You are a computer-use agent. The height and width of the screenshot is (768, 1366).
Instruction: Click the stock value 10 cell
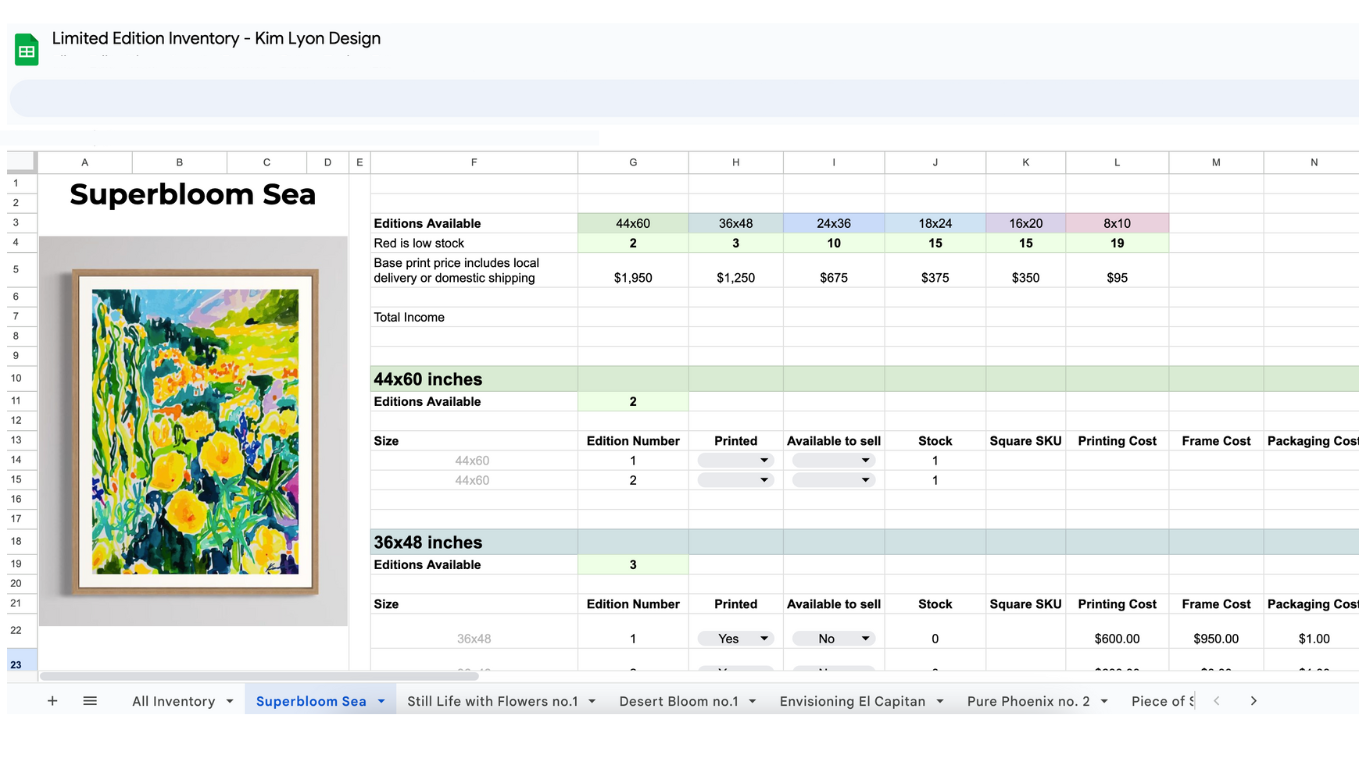(834, 243)
